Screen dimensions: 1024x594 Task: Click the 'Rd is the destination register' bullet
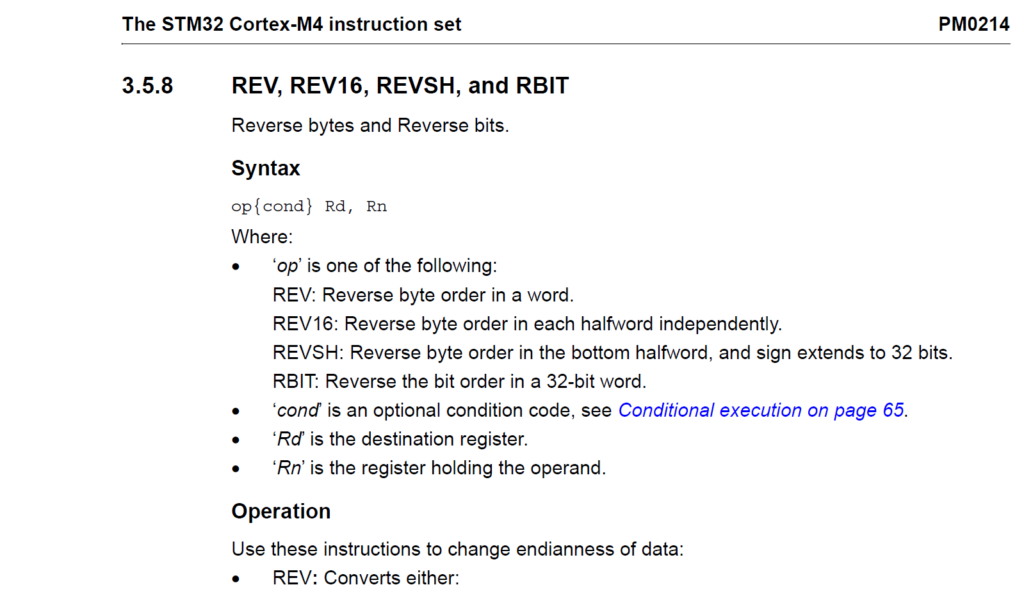pos(400,439)
